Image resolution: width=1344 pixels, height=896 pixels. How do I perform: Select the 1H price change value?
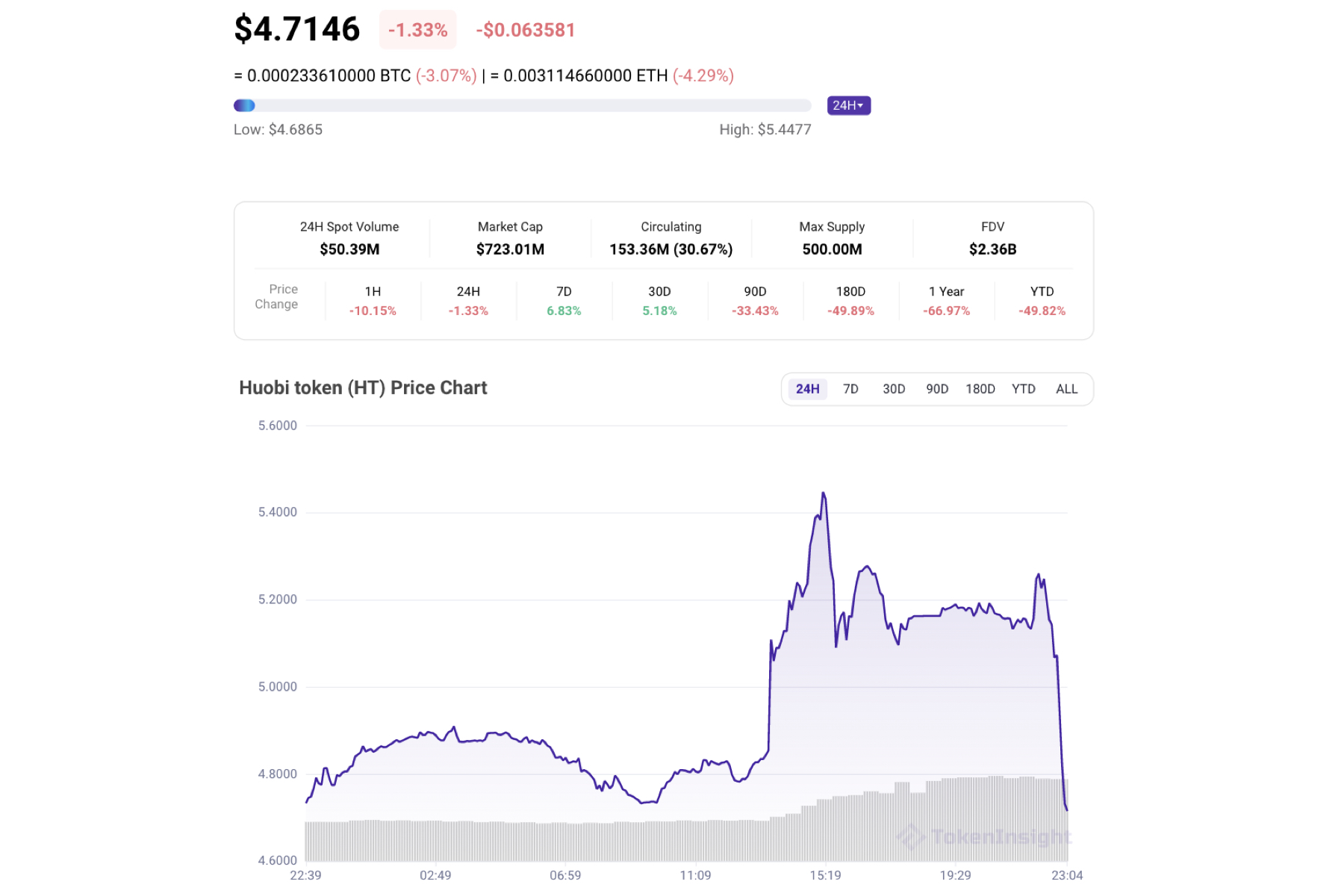pos(373,311)
